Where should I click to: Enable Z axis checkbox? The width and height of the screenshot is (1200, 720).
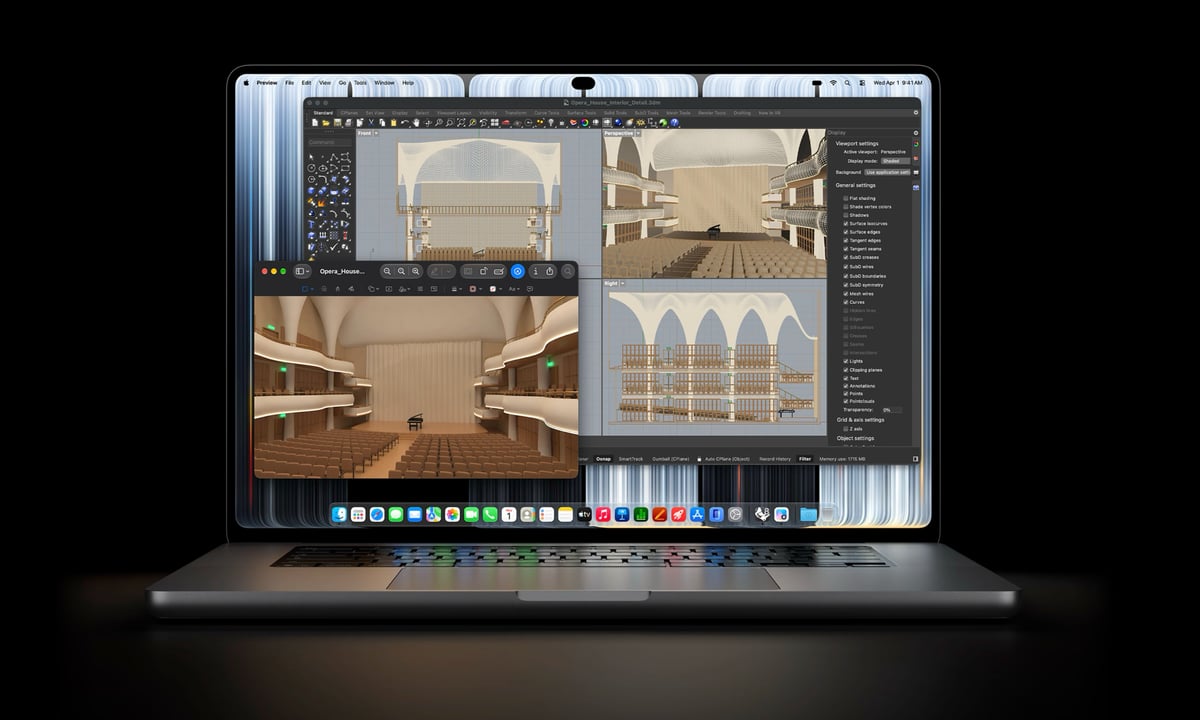846,428
